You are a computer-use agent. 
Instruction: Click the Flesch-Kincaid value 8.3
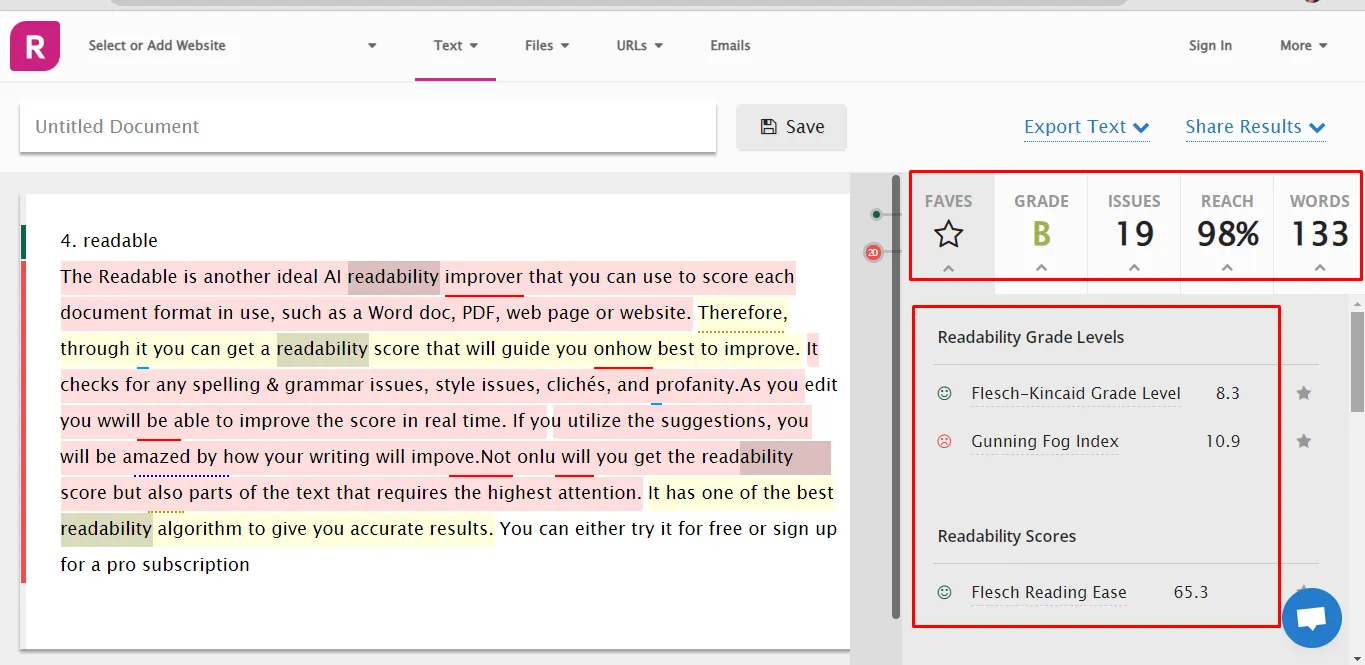coord(1227,394)
